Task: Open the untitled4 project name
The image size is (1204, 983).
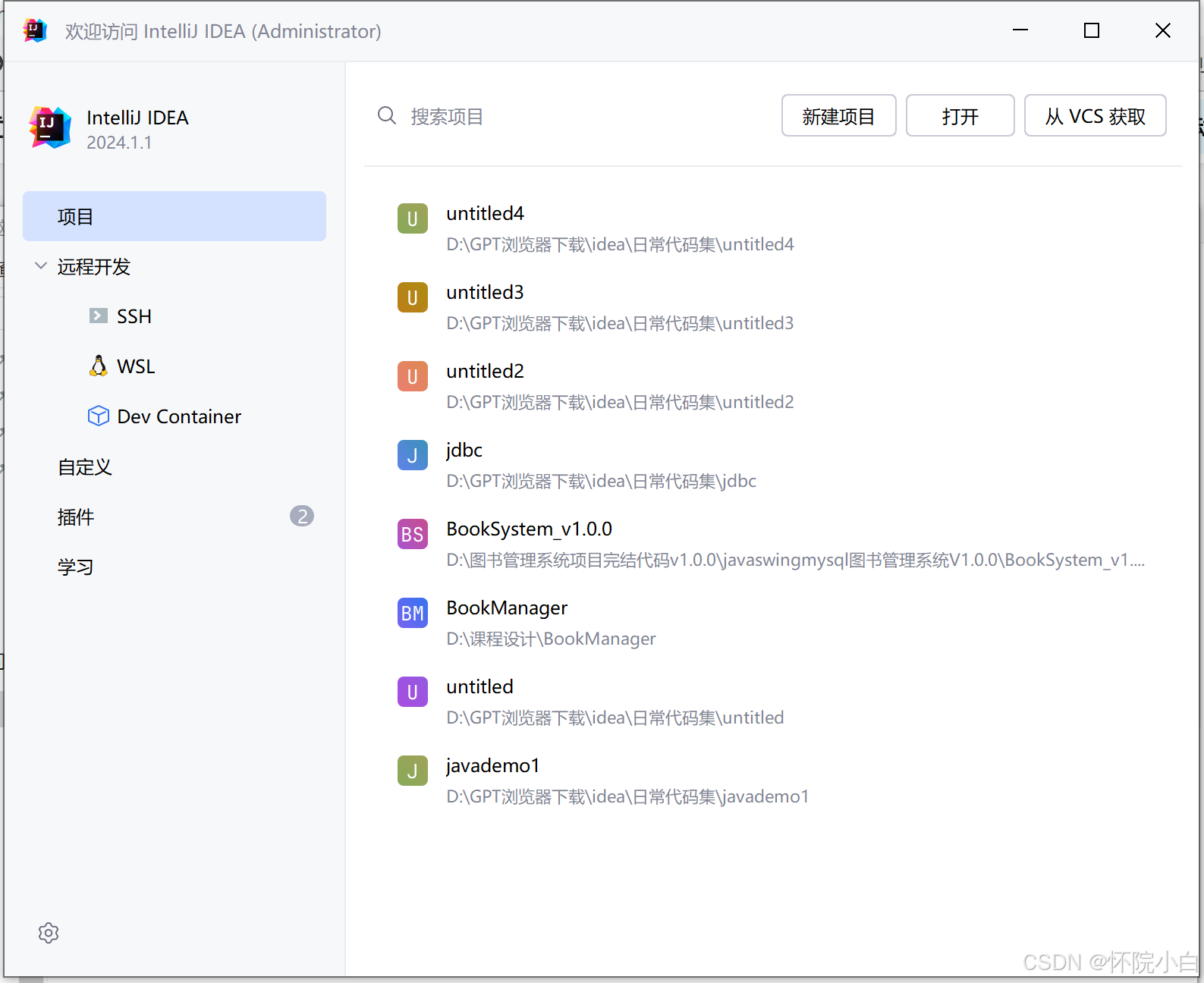Action: coord(485,213)
